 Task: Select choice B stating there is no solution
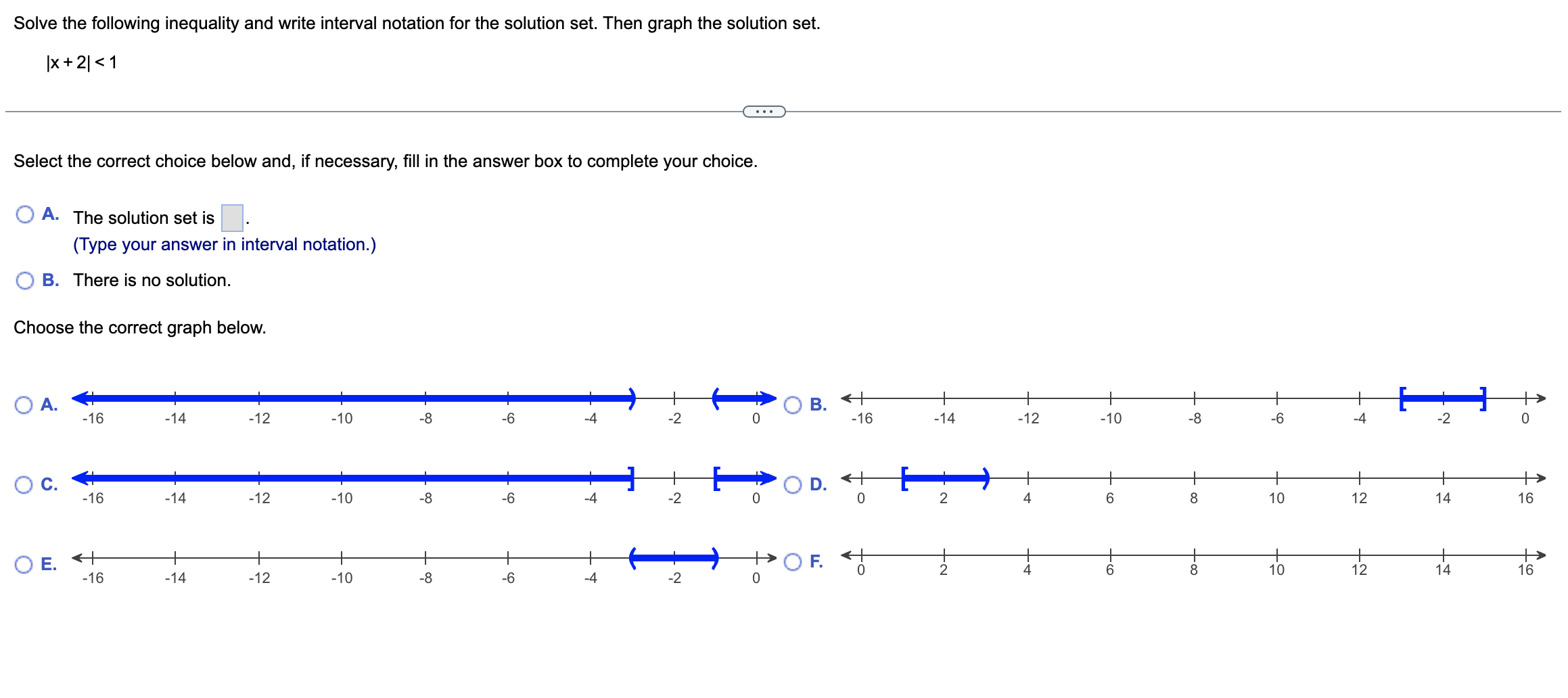[25, 279]
